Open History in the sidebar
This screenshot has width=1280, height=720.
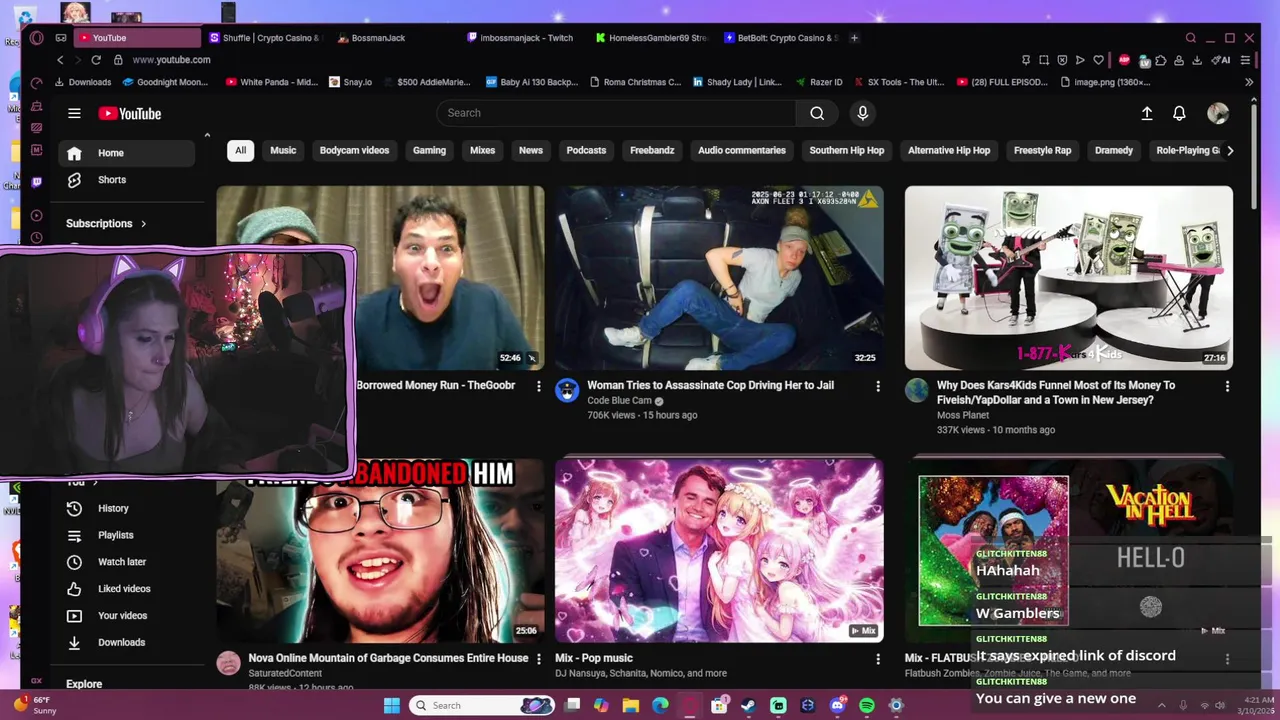(x=125, y=508)
